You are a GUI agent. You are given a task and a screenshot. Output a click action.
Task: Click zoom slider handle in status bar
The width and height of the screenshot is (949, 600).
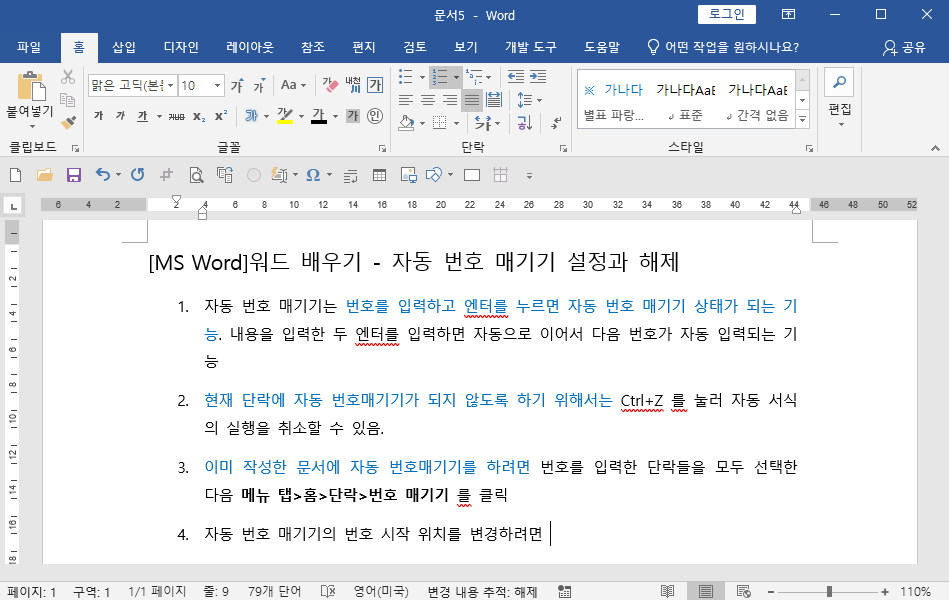pyautogui.click(x=829, y=592)
